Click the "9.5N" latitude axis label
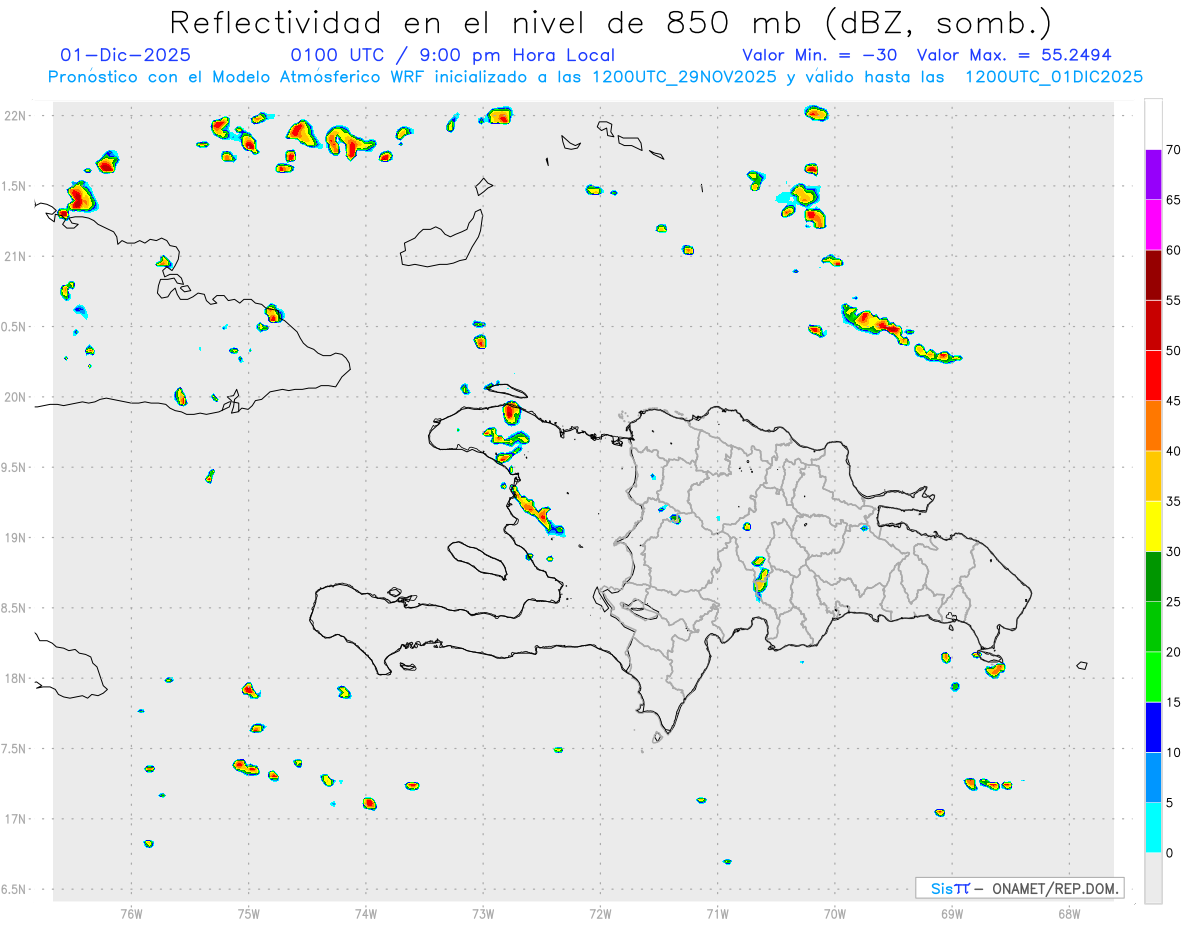 14,467
